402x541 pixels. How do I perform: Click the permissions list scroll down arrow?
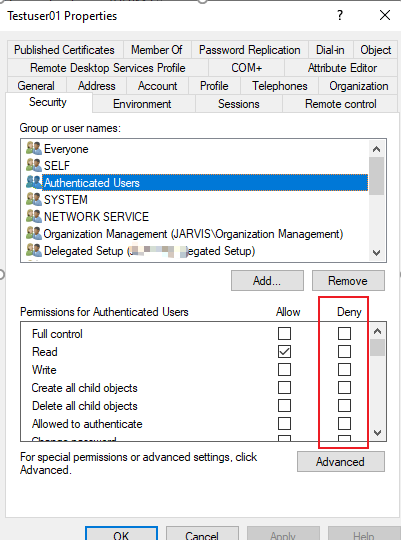[x=378, y=433]
